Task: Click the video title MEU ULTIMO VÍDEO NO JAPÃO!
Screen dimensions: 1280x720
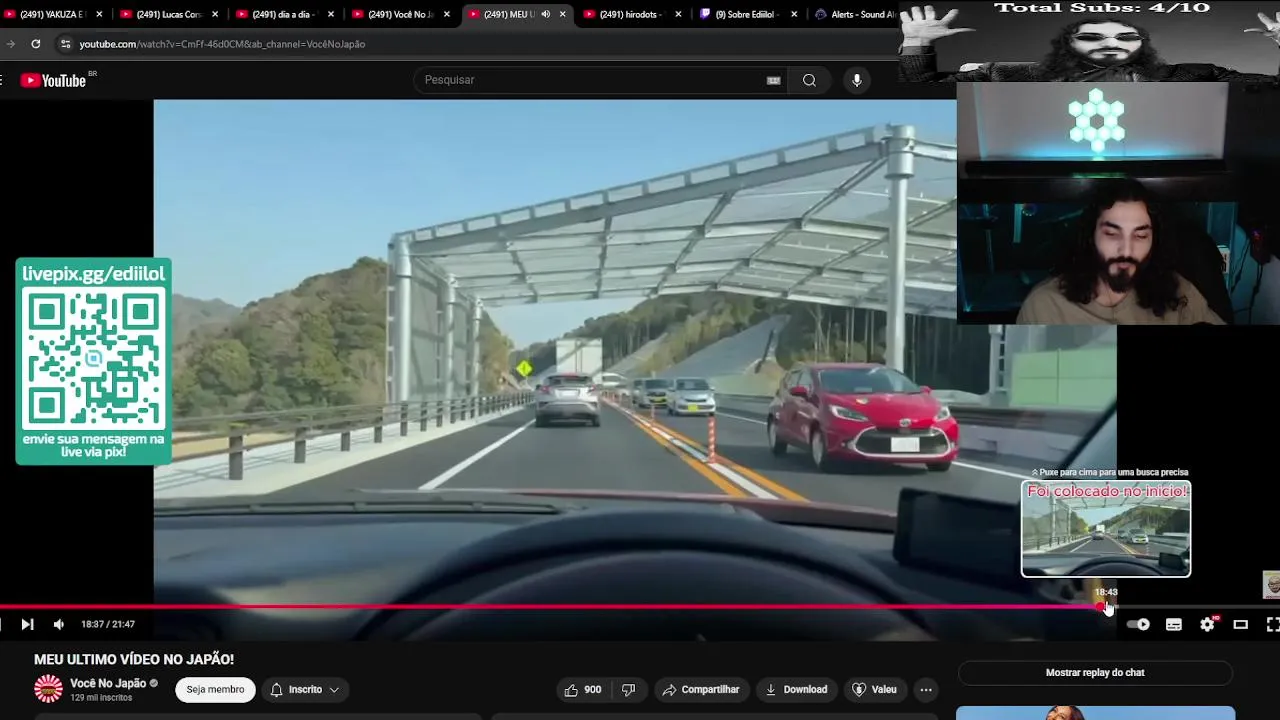Action: tap(134, 659)
